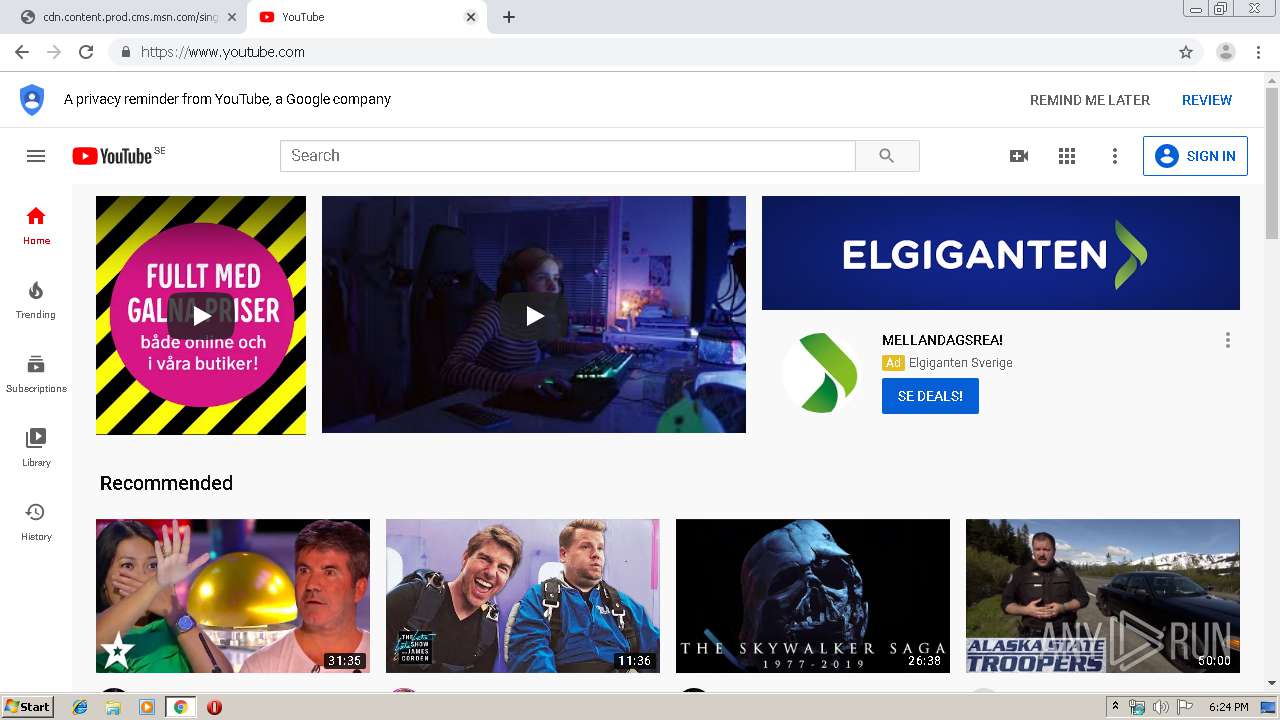Click into the Search input field
This screenshot has height=720, width=1280.
coord(568,156)
